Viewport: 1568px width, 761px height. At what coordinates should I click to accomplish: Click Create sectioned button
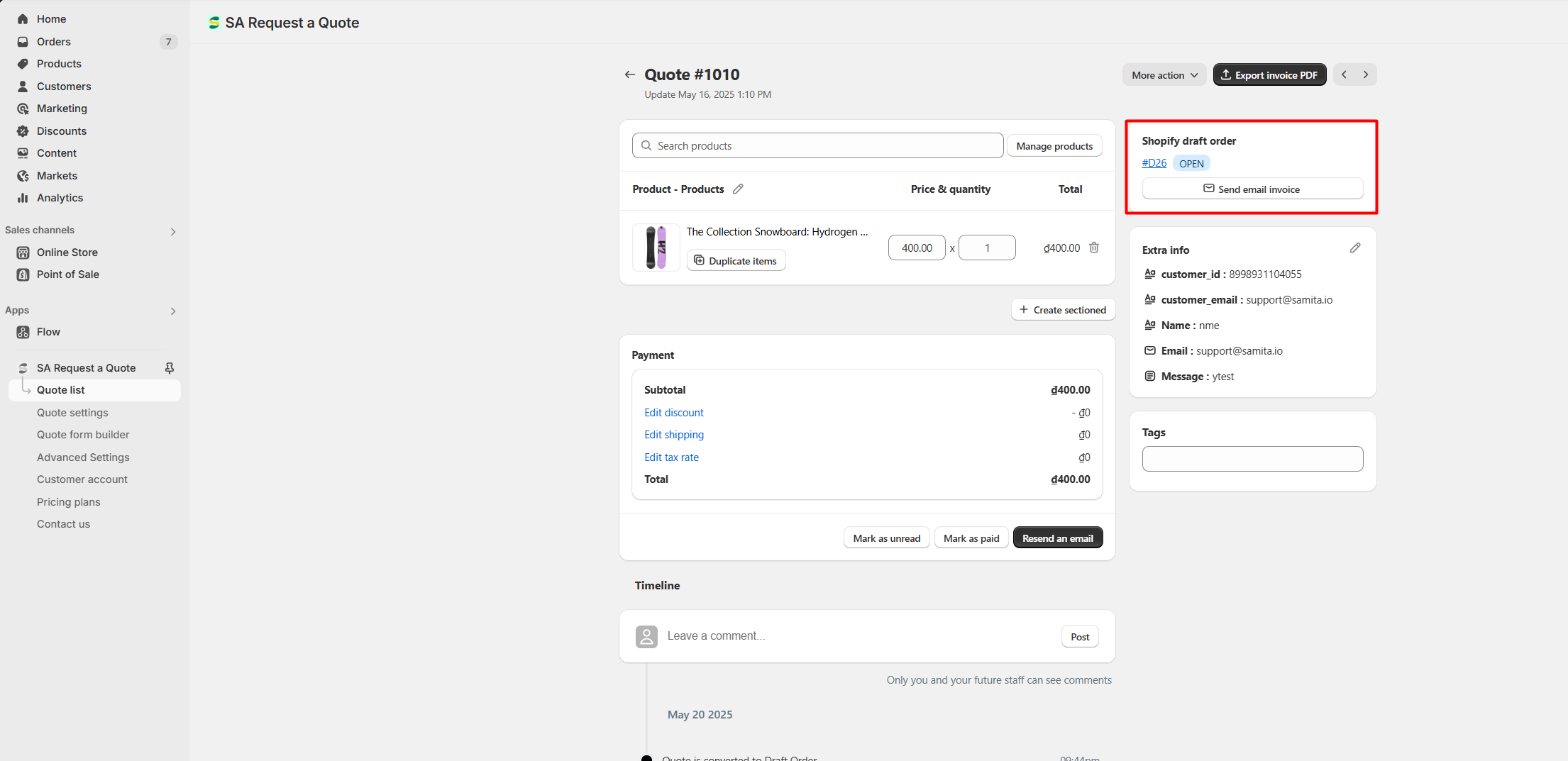click(x=1063, y=310)
